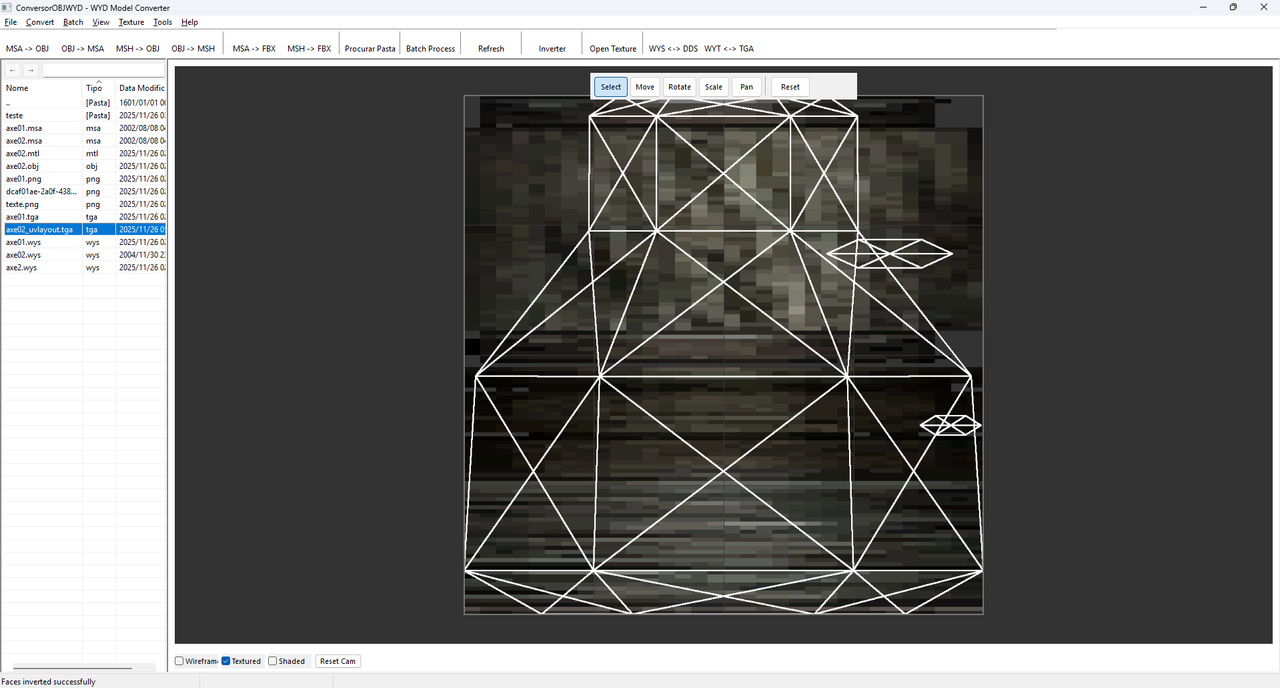Click Procurar Pasta to browse folders

click(370, 48)
